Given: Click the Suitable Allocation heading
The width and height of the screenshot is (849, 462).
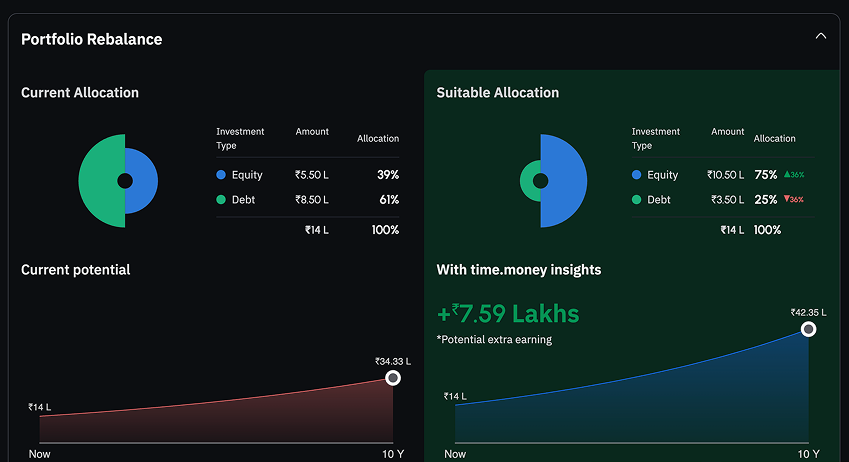Looking at the screenshot, I should (x=498, y=93).
